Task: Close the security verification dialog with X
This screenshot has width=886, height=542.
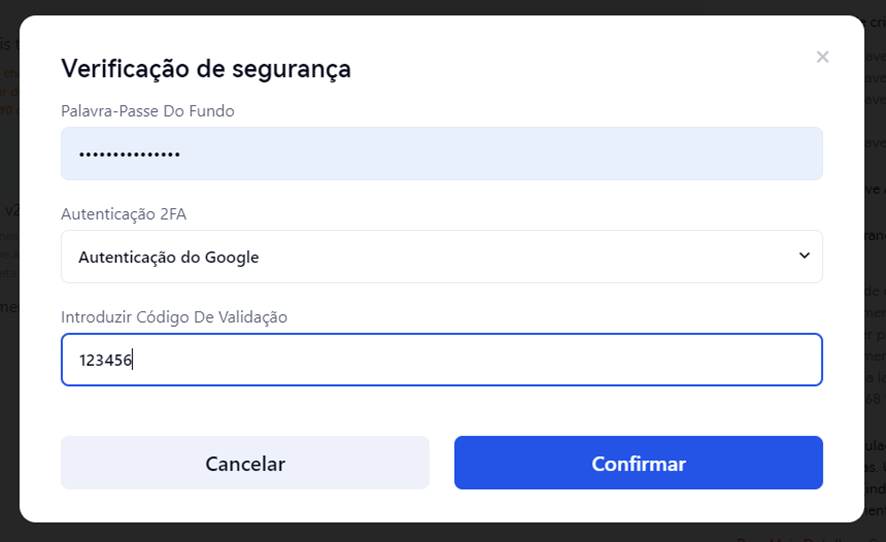Action: click(822, 57)
